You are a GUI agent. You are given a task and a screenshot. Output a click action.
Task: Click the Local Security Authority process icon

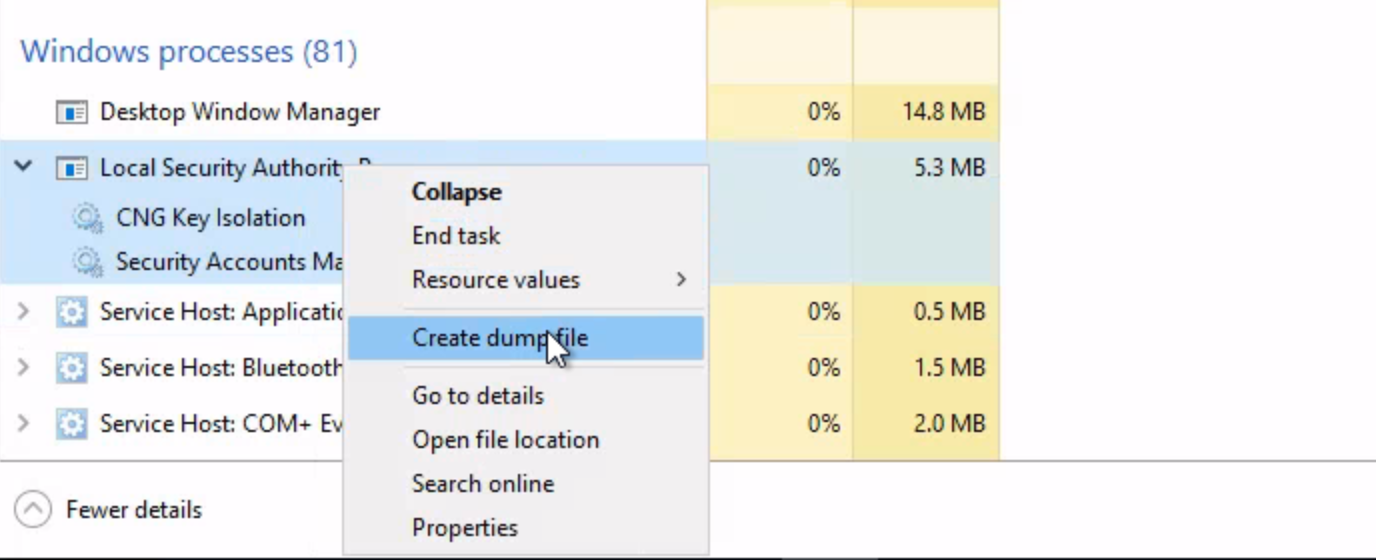click(71, 168)
